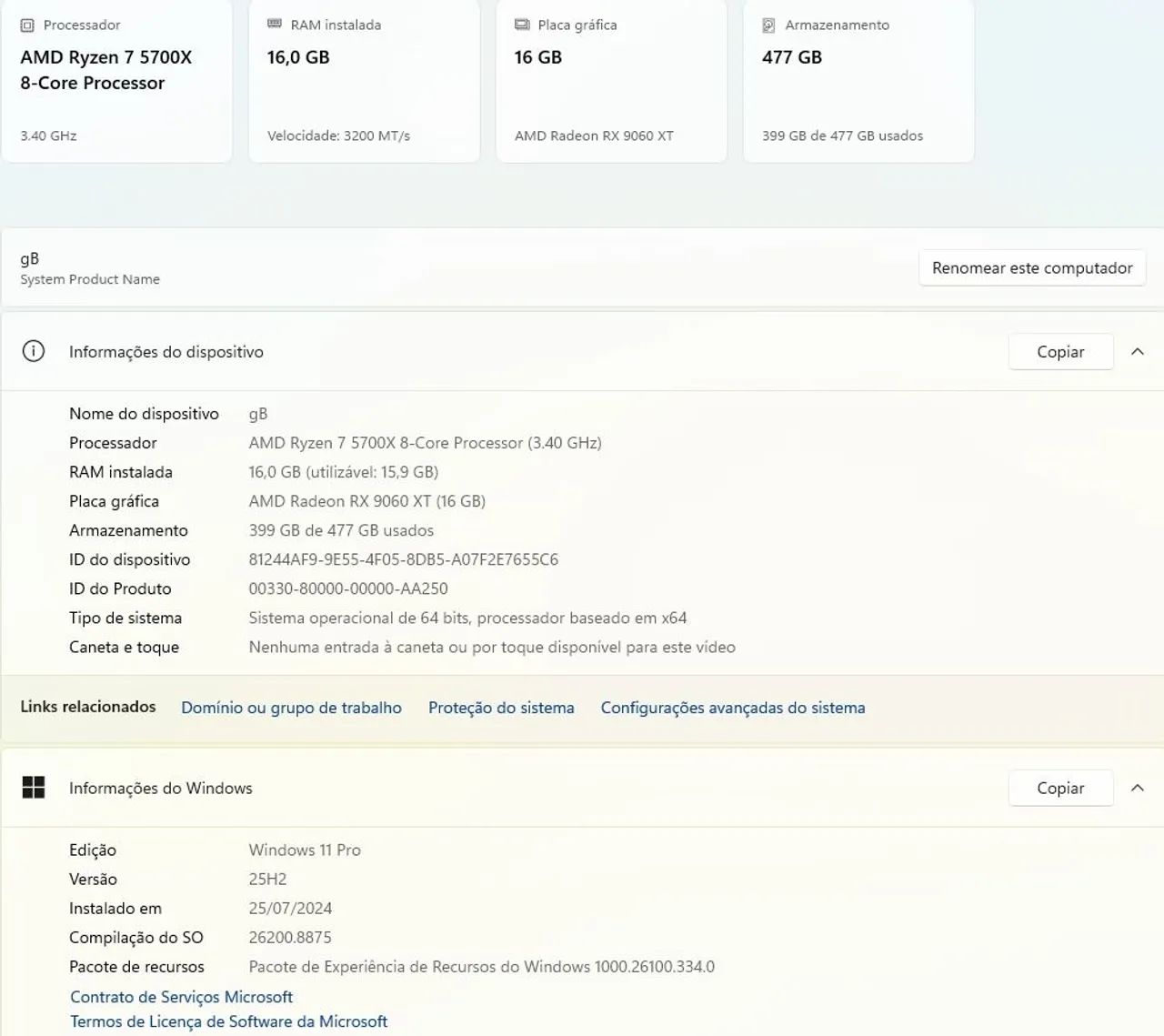Click 'Windows 11 Pro' edition value
1164x1036 pixels.
click(305, 850)
